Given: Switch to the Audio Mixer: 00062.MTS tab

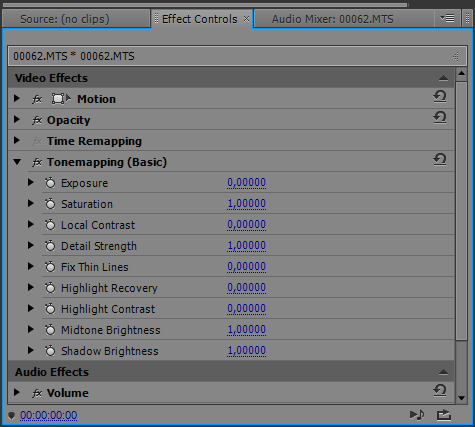Looking at the screenshot, I should pyautogui.click(x=332, y=19).
